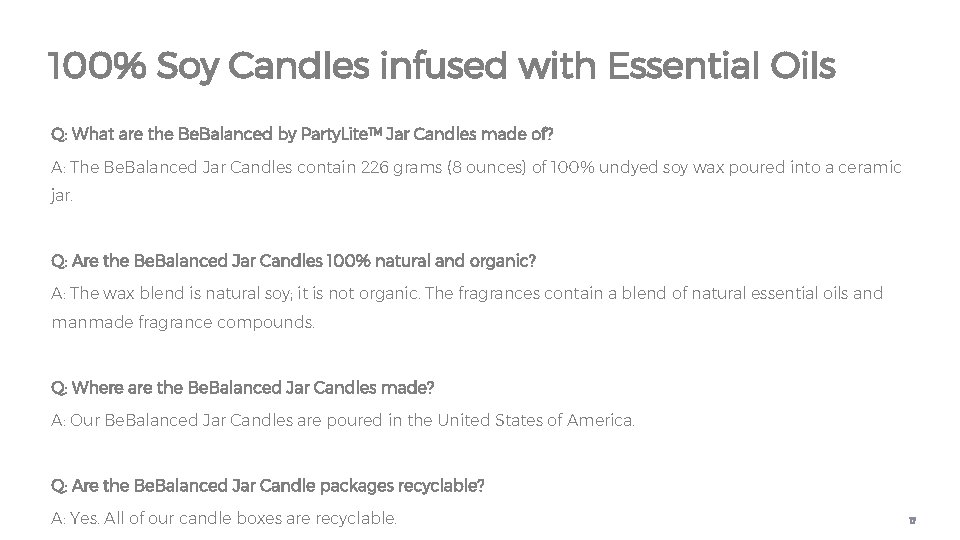The height and width of the screenshot is (540, 960).
Task: Click the word 'jar.' on the wrapped line
Action: (61, 196)
